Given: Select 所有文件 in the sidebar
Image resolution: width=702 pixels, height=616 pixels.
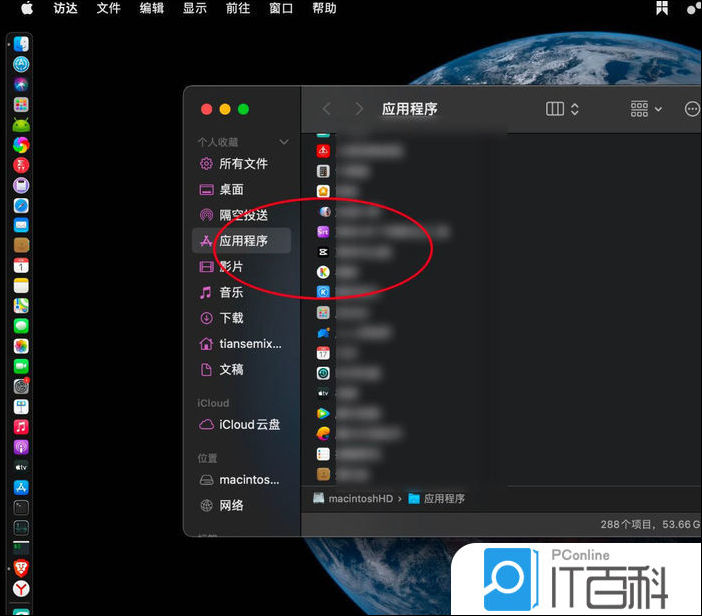Looking at the screenshot, I should pyautogui.click(x=242, y=164).
